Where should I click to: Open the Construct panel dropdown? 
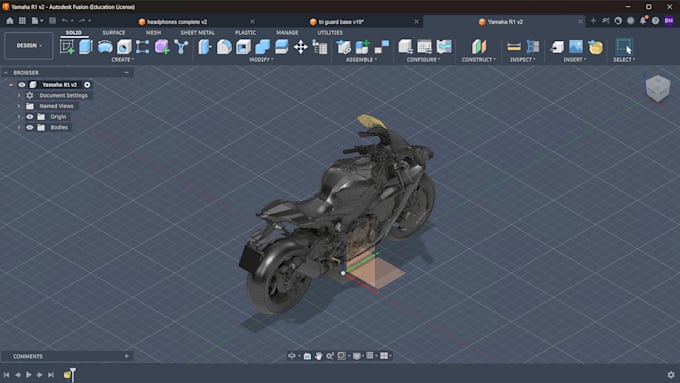(x=479, y=59)
